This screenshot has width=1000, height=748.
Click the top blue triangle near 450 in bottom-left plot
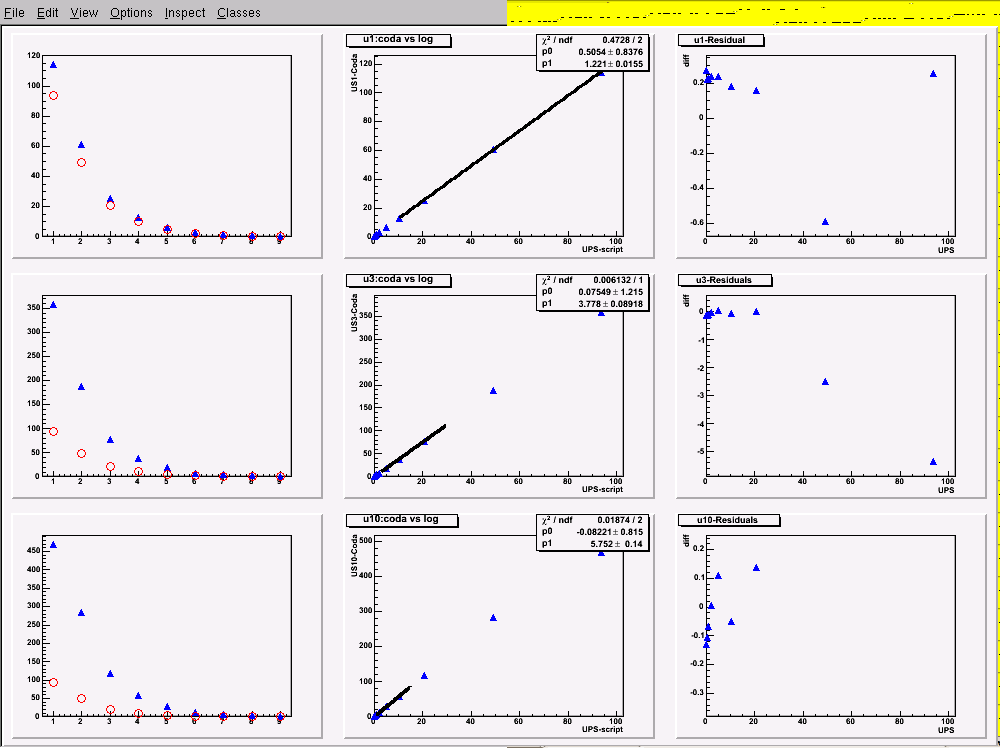point(54,545)
